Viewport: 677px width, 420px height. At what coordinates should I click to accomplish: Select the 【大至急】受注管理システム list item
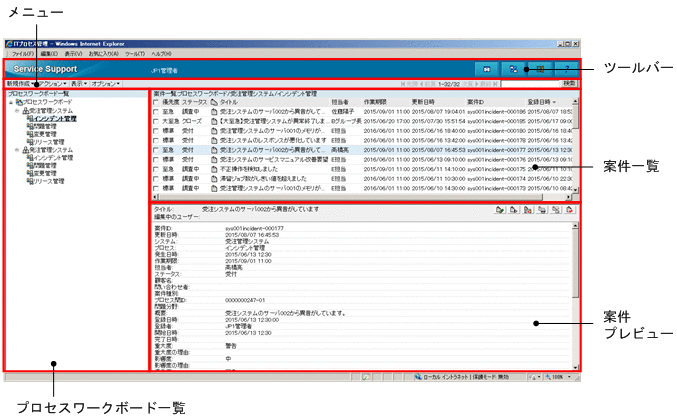(x=273, y=121)
